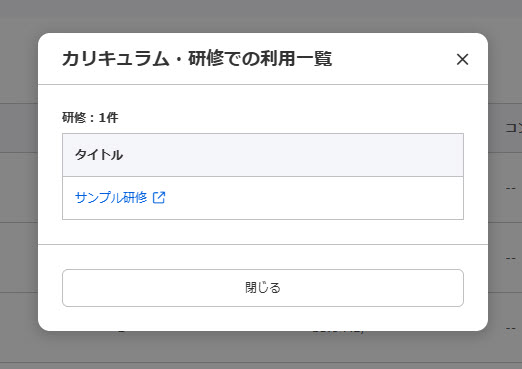Click the empty header area beside タイトル
The image size is (522, 369).
(293, 155)
